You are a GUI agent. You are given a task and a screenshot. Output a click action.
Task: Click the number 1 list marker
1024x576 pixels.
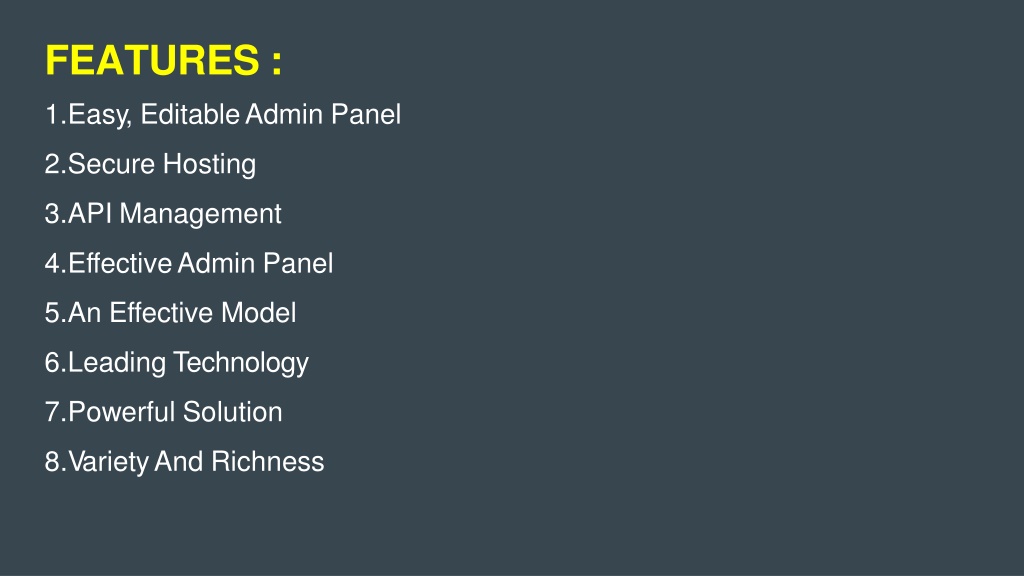pyautogui.click(x=52, y=115)
